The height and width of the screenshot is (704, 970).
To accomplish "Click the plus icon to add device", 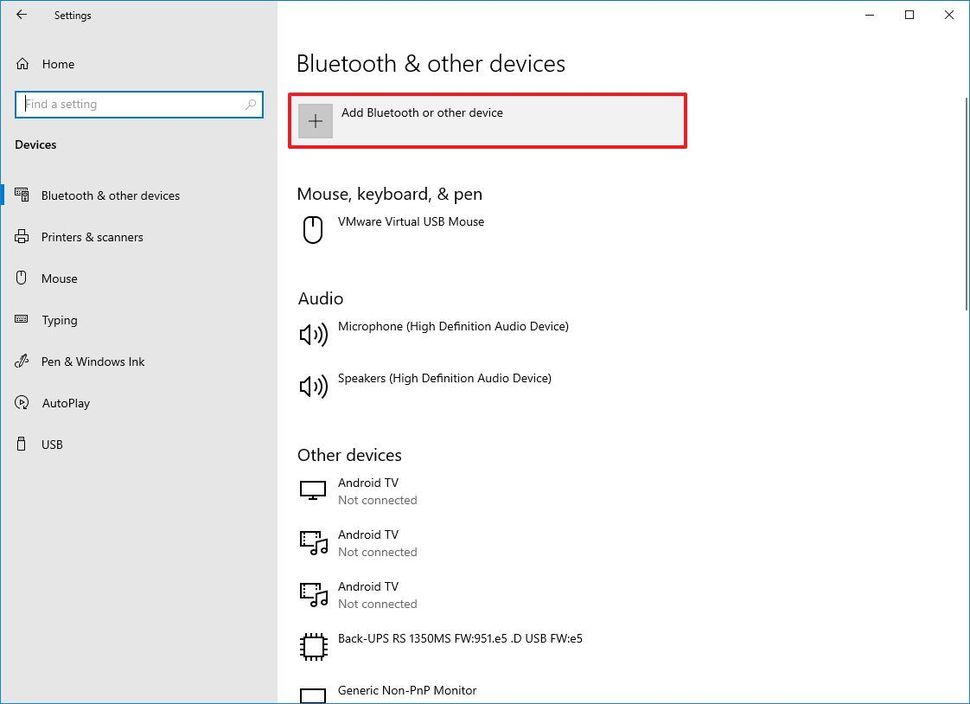I will click(316, 121).
